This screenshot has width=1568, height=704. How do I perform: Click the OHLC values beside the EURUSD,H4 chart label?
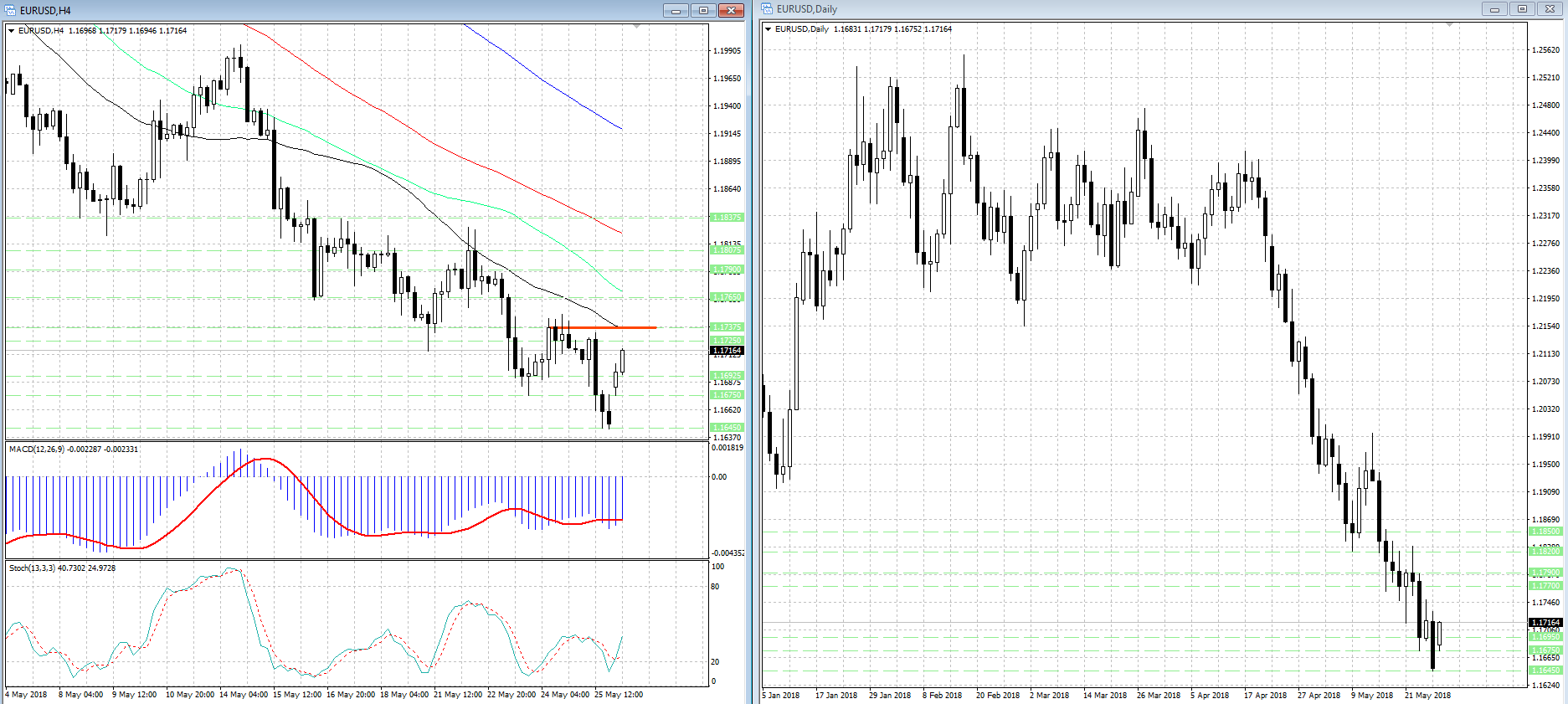click(127, 31)
